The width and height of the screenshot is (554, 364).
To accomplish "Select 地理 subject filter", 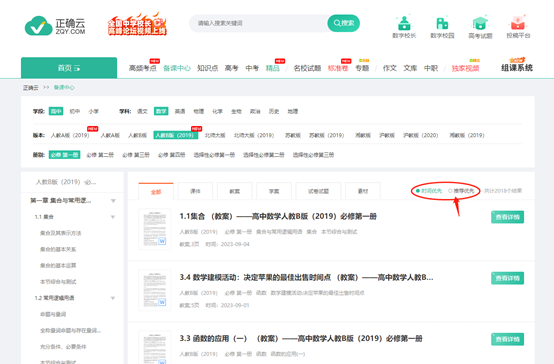I will [x=293, y=111].
